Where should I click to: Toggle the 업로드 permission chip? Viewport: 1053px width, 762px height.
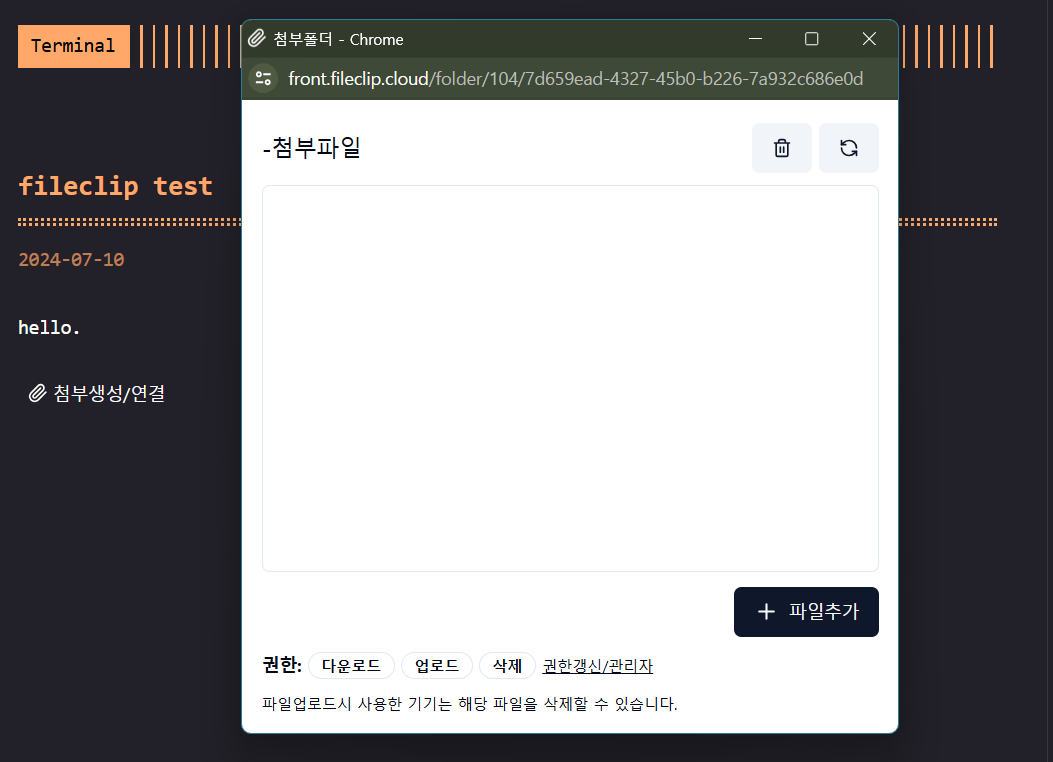coord(436,665)
